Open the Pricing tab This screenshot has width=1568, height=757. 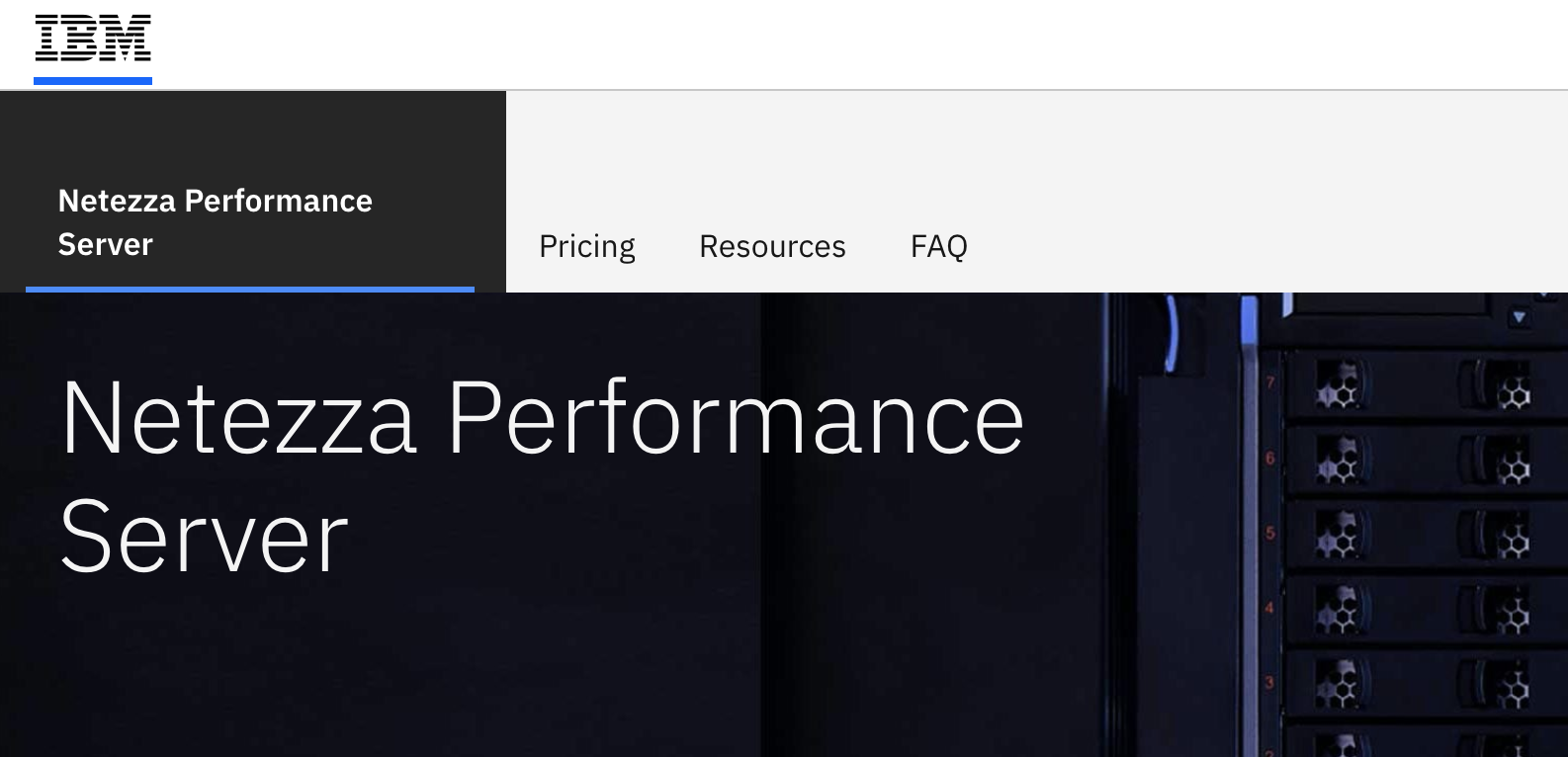[586, 246]
